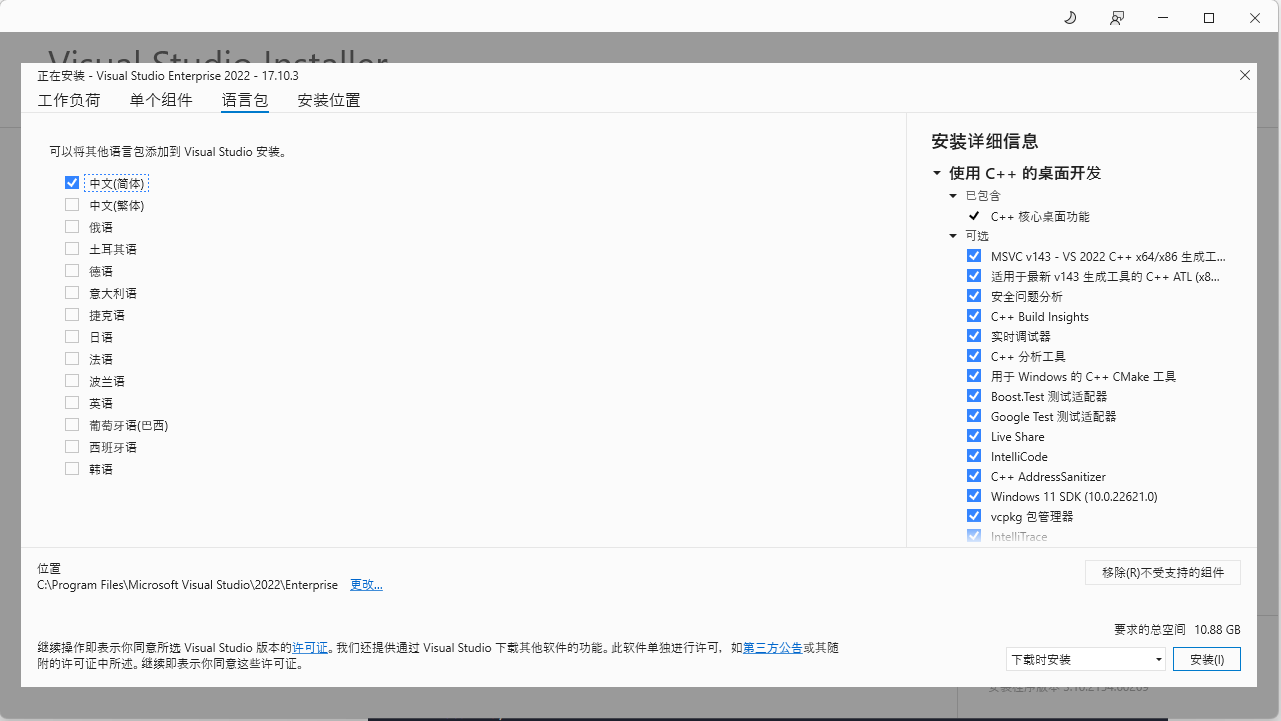
Task: Toggle the dark mode moon icon
Action: (x=1070, y=18)
